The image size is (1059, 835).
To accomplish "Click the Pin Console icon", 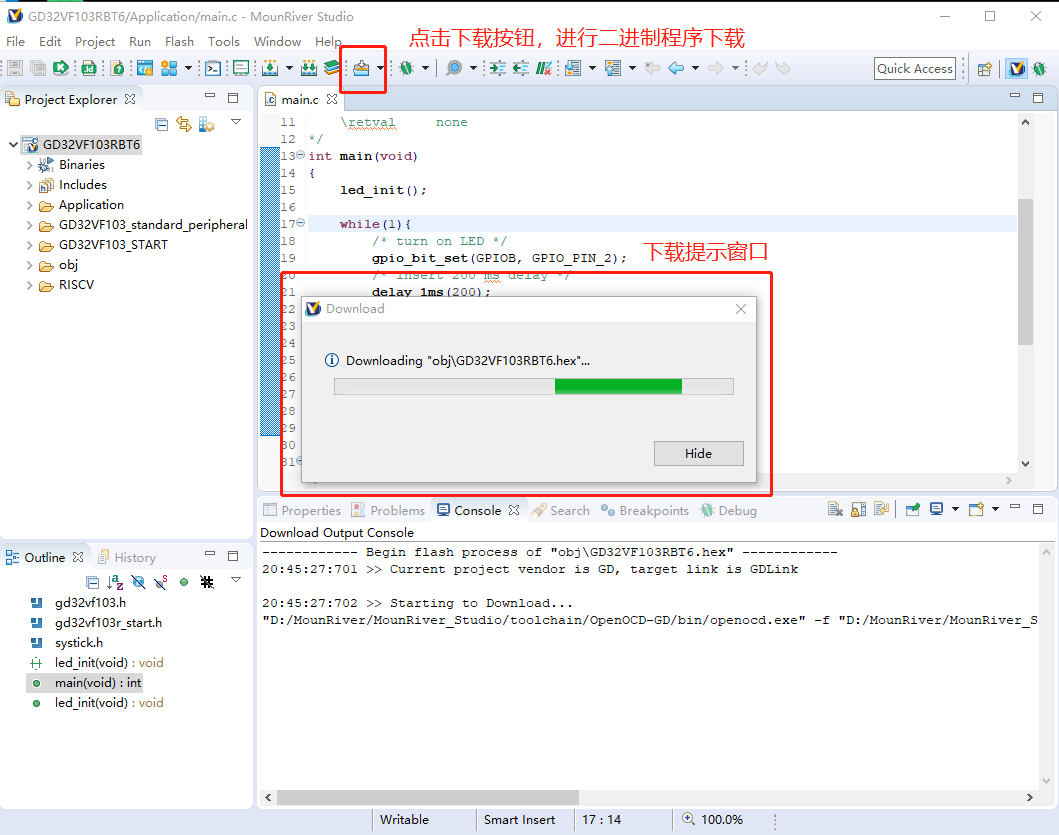I will click(912, 509).
